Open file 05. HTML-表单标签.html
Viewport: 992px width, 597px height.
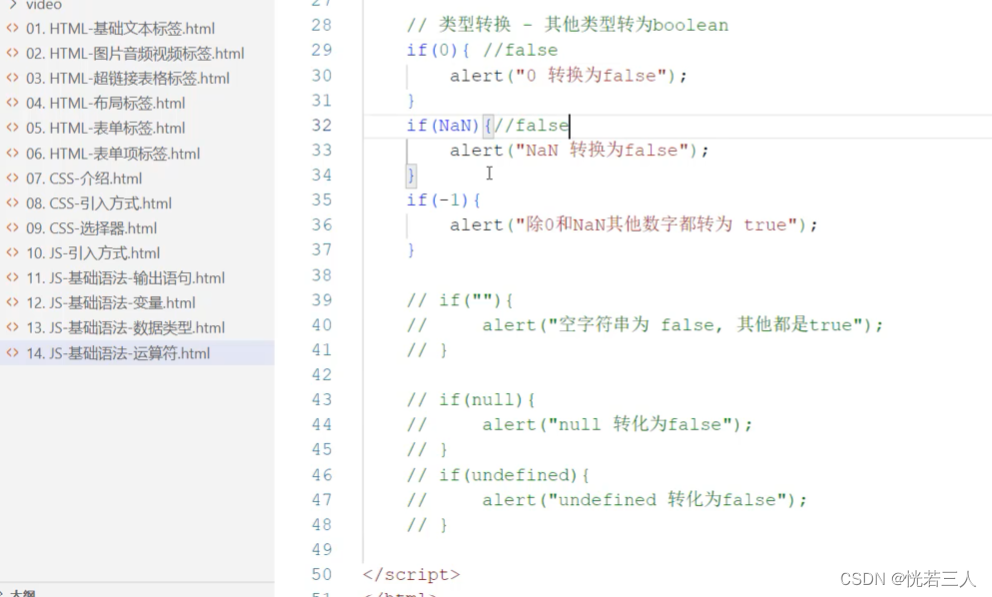tap(106, 128)
